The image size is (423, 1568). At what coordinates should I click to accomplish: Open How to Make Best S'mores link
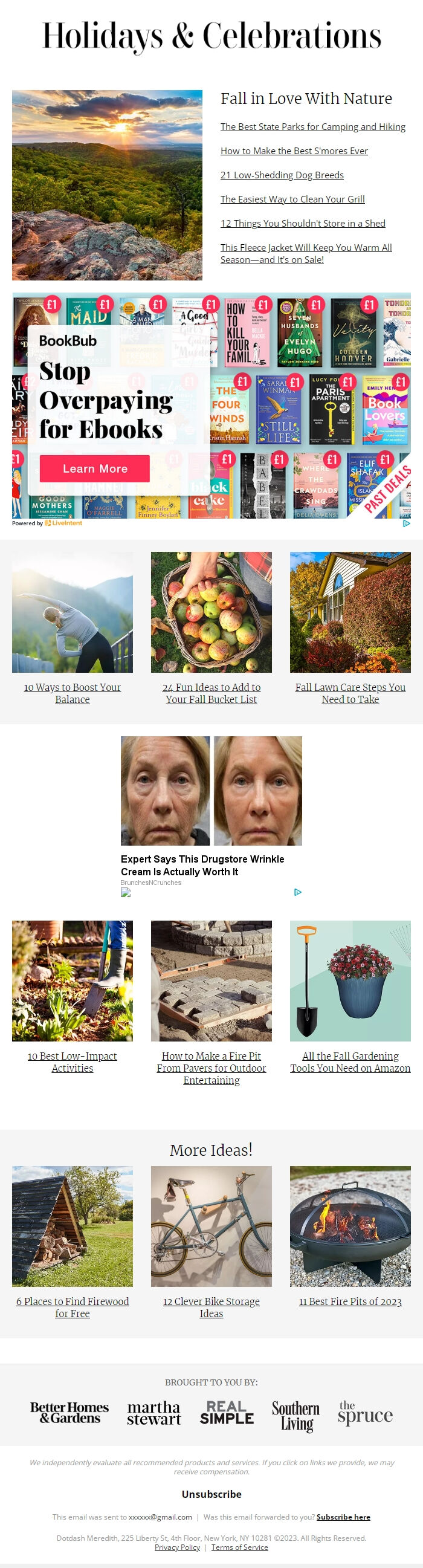[x=294, y=151]
